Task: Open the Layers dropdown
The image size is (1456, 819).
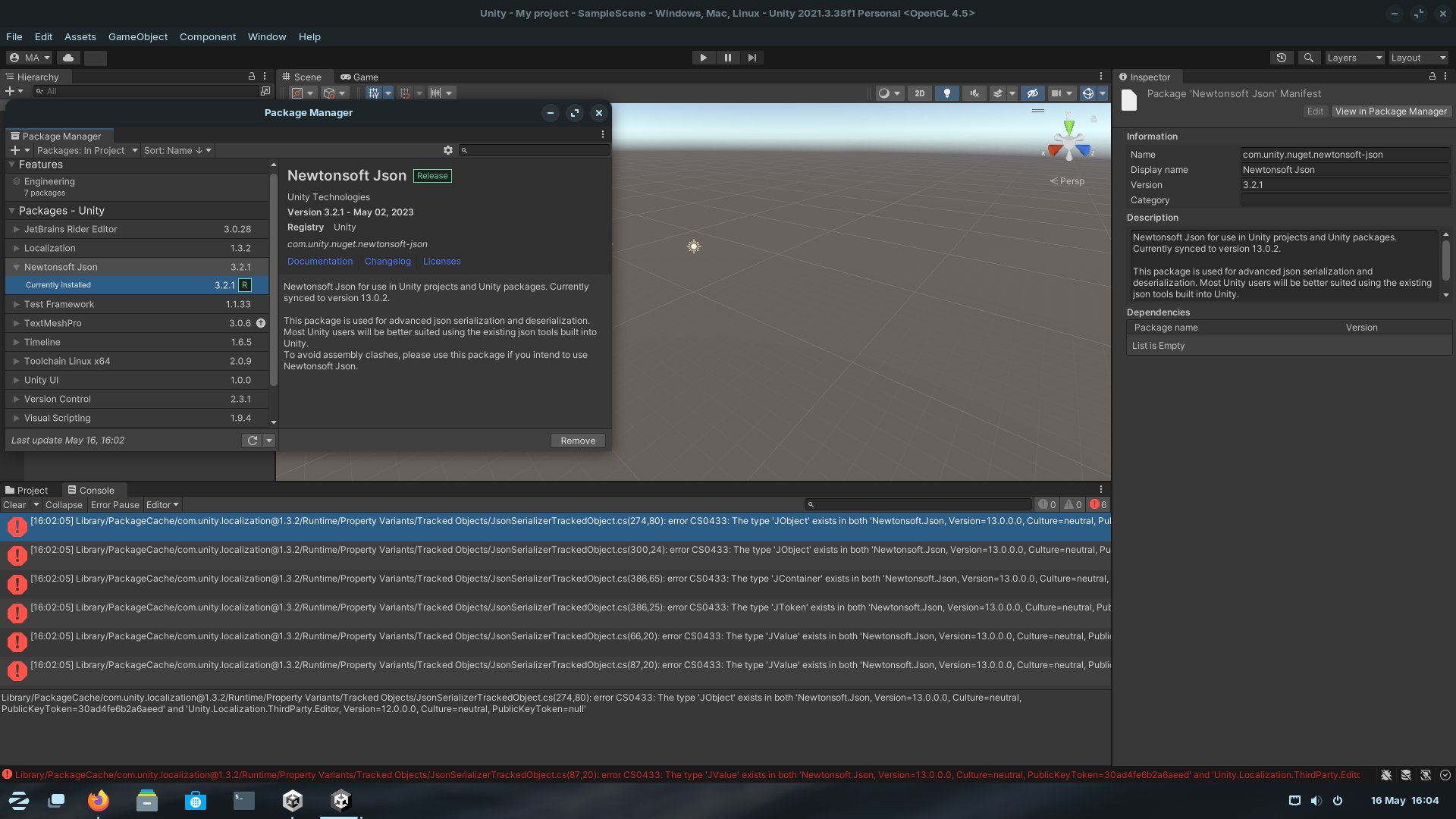Action: (x=1354, y=57)
